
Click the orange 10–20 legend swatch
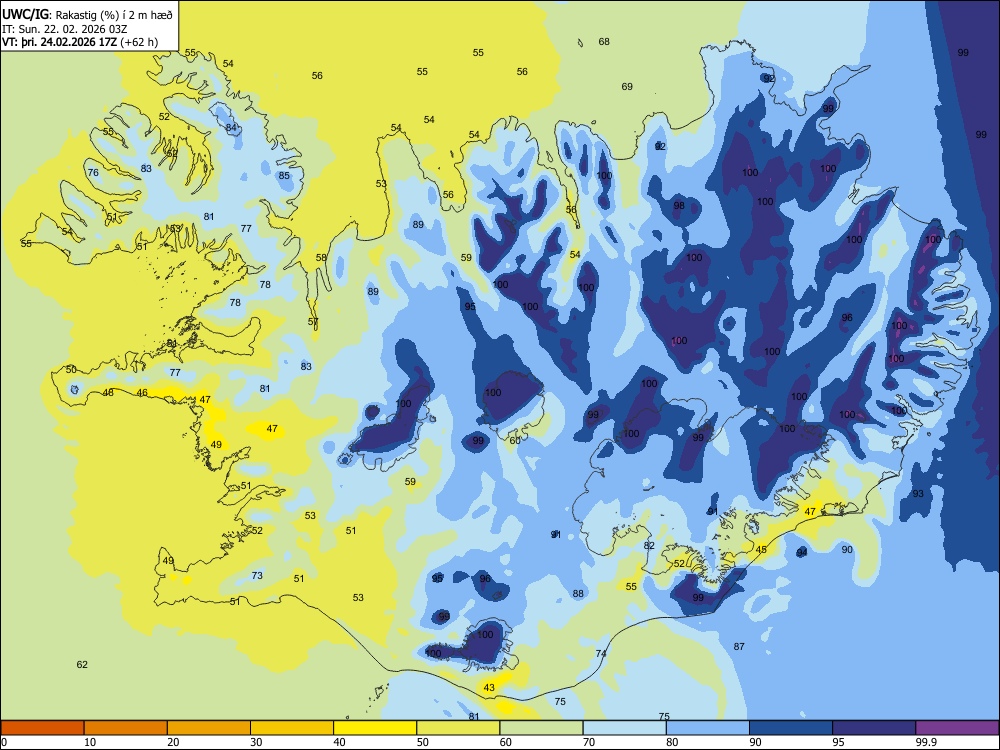point(126,728)
